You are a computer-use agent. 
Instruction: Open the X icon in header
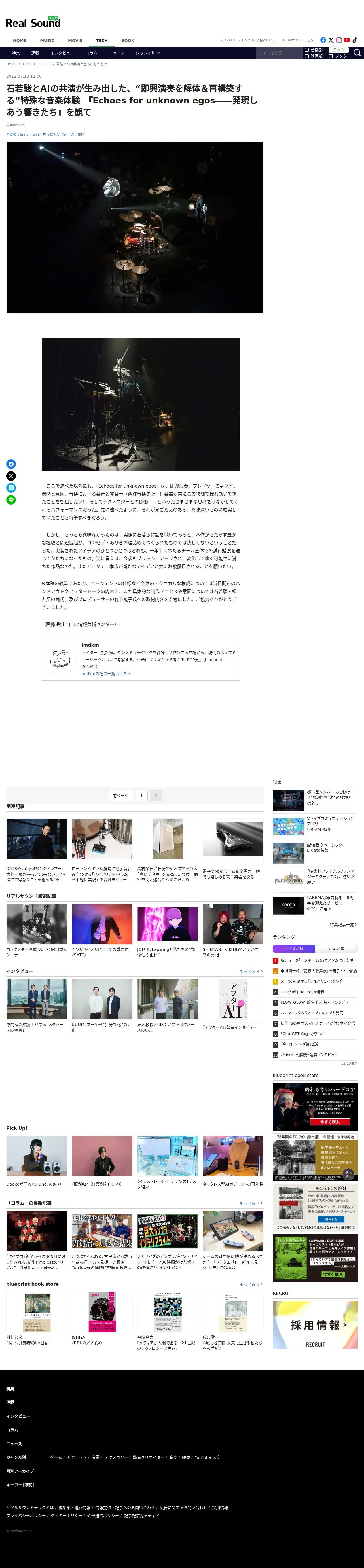(x=331, y=40)
